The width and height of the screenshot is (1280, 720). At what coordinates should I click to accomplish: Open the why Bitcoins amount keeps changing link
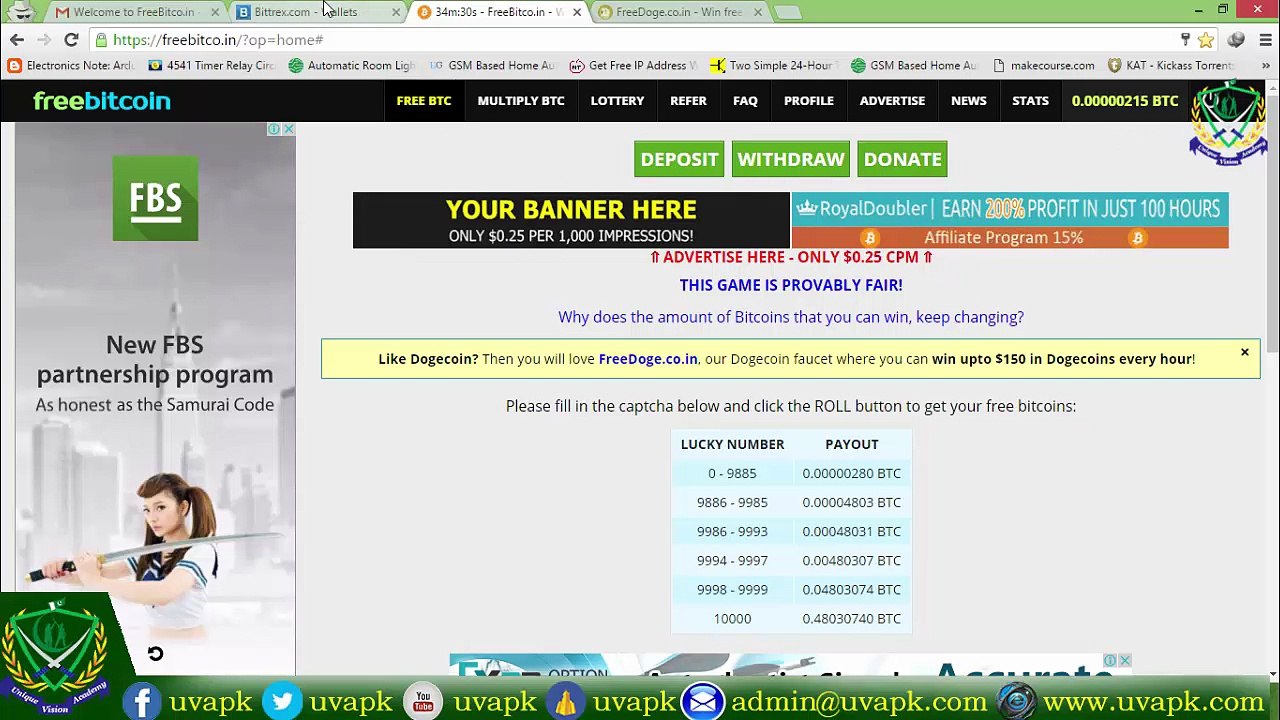791,317
